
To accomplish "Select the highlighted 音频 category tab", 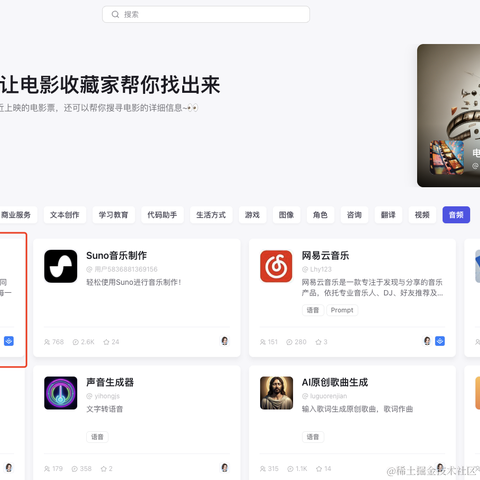I will pos(456,215).
